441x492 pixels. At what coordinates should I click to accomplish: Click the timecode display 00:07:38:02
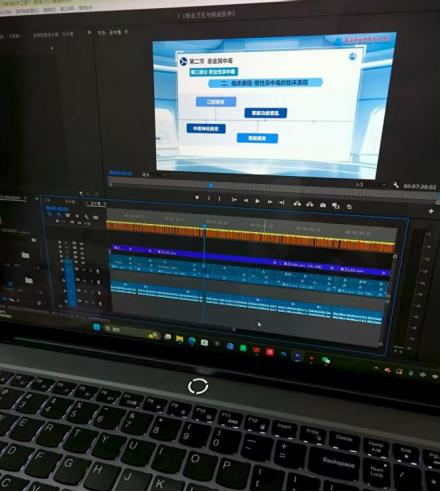coord(420,187)
